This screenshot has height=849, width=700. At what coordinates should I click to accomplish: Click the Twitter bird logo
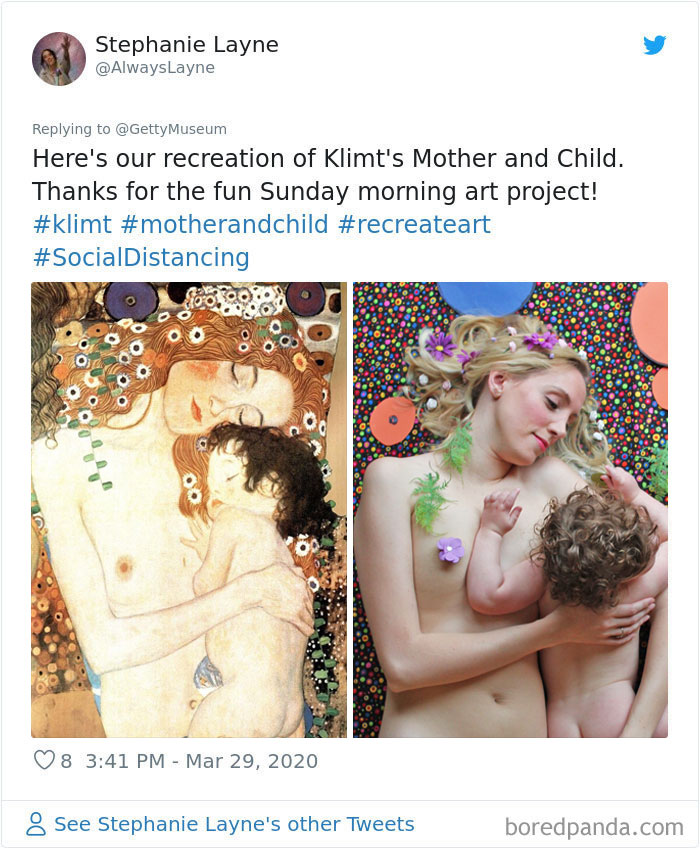pyautogui.click(x=657, y=45)
